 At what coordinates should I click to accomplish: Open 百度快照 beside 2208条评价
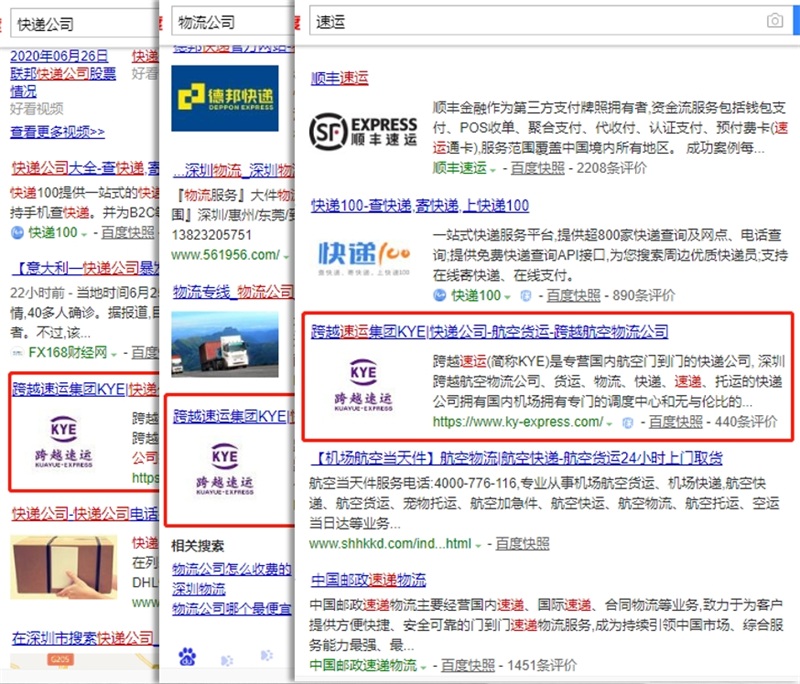[538, 168]
